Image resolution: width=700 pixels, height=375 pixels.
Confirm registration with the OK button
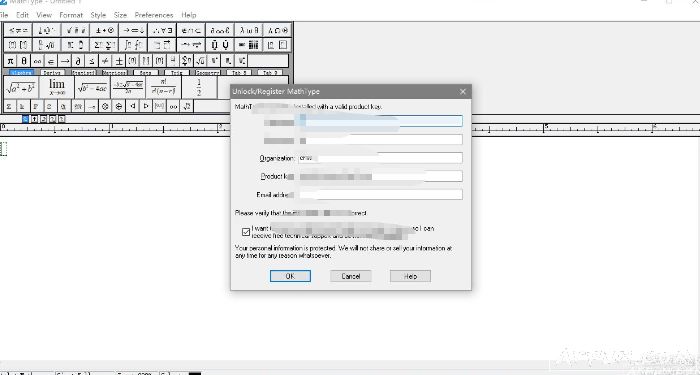tap(290, 276)
